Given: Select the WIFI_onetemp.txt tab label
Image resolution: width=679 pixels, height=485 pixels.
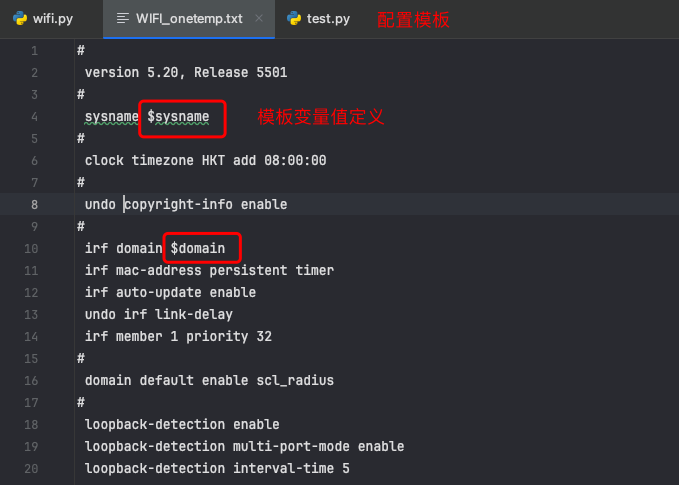Looking at the screenshot, I should tap(189, 19).
